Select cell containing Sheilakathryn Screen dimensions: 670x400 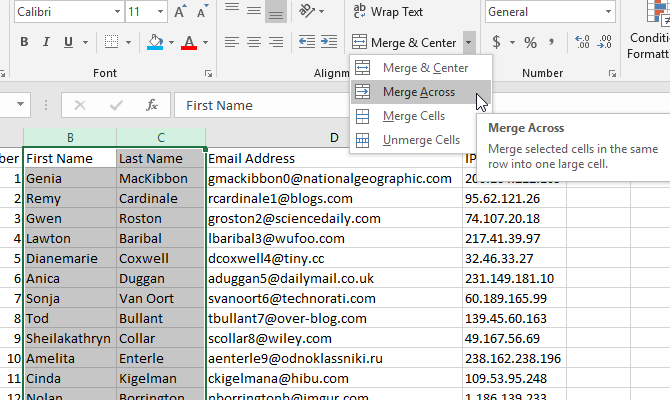point(70,338)
